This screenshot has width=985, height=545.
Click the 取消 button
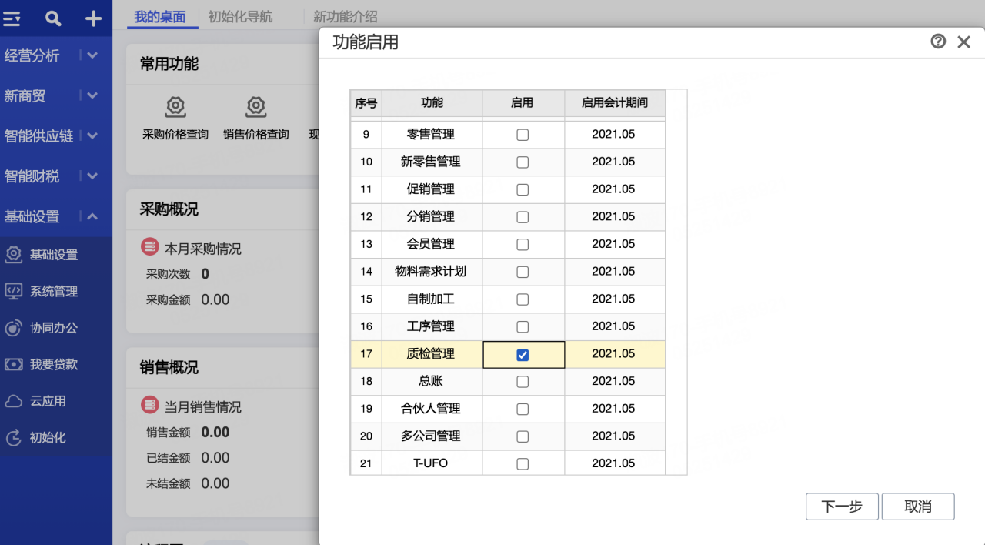(x=918, y=506)
